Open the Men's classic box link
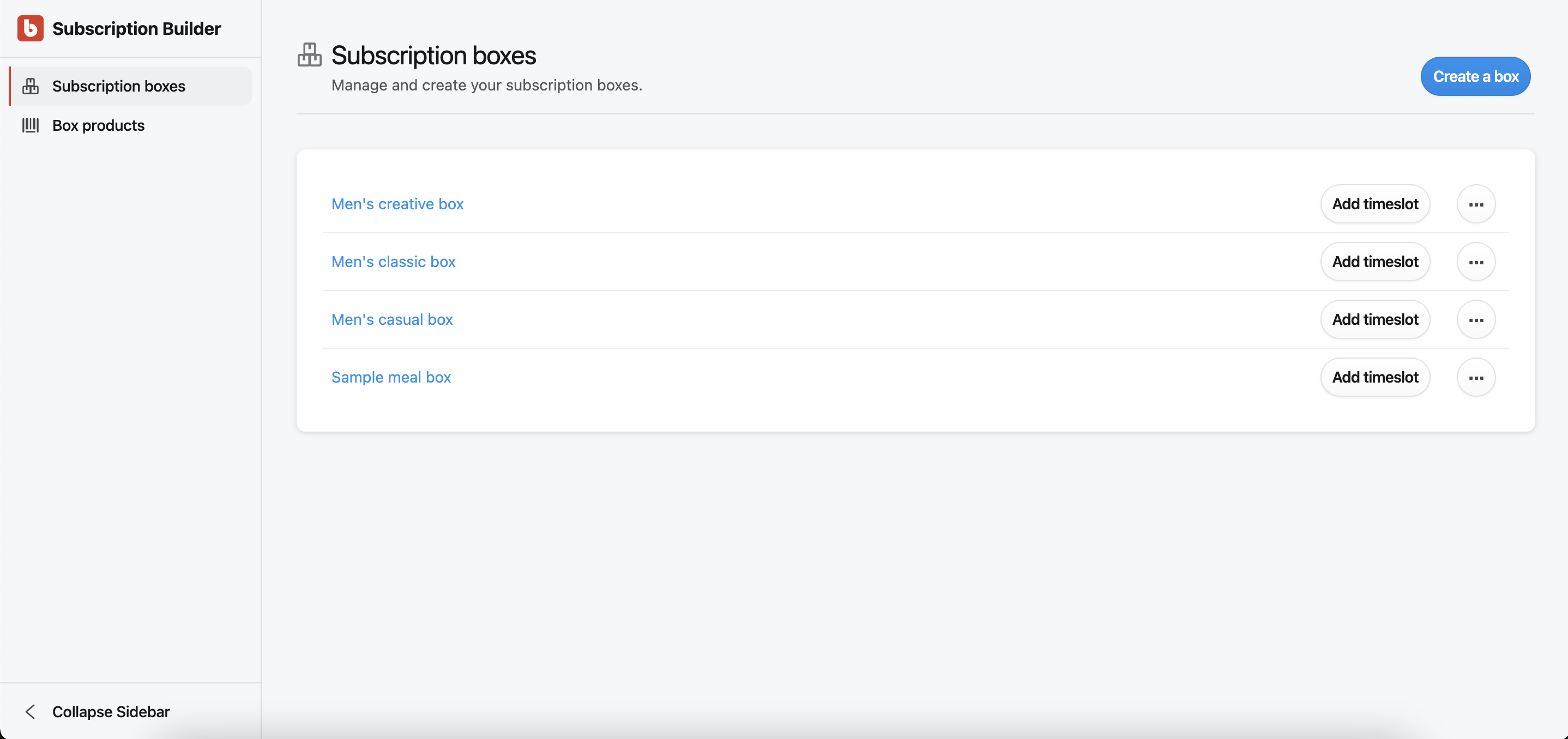Image resolution: width=1568 pixels, height=739 pixels. [x=393, y=262]
